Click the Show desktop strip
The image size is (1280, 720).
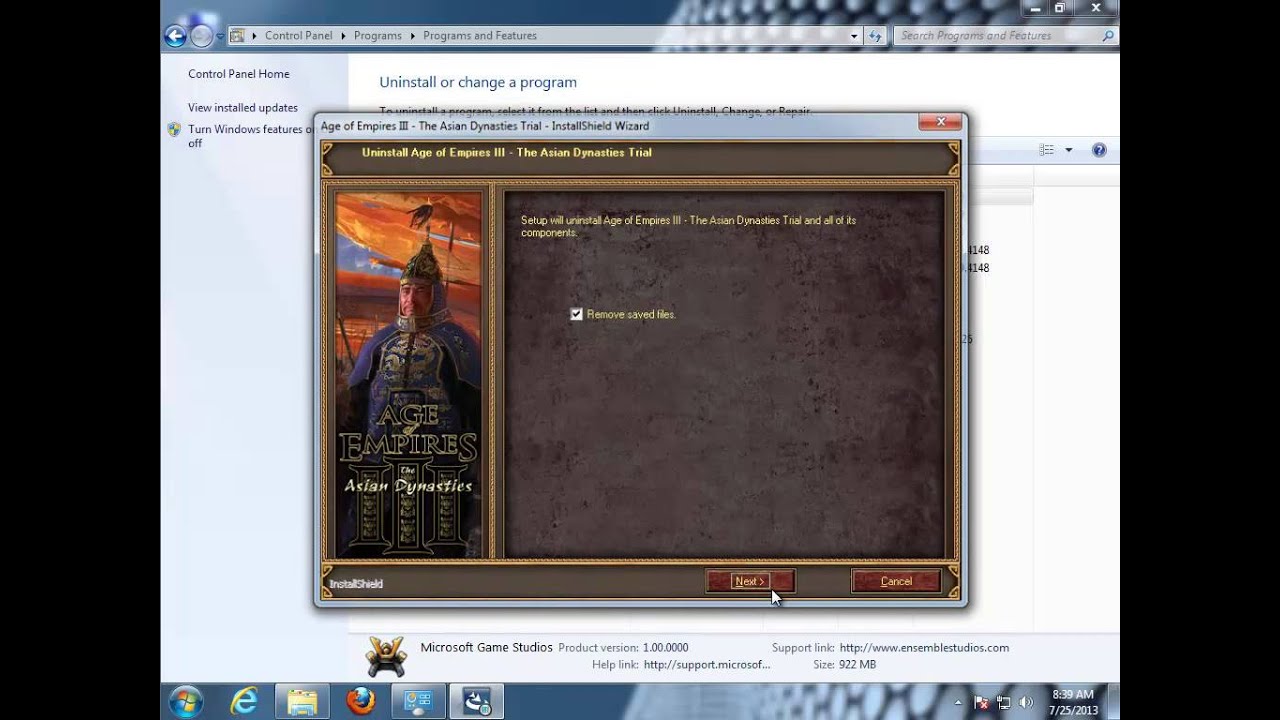(x=1113, y=701)
